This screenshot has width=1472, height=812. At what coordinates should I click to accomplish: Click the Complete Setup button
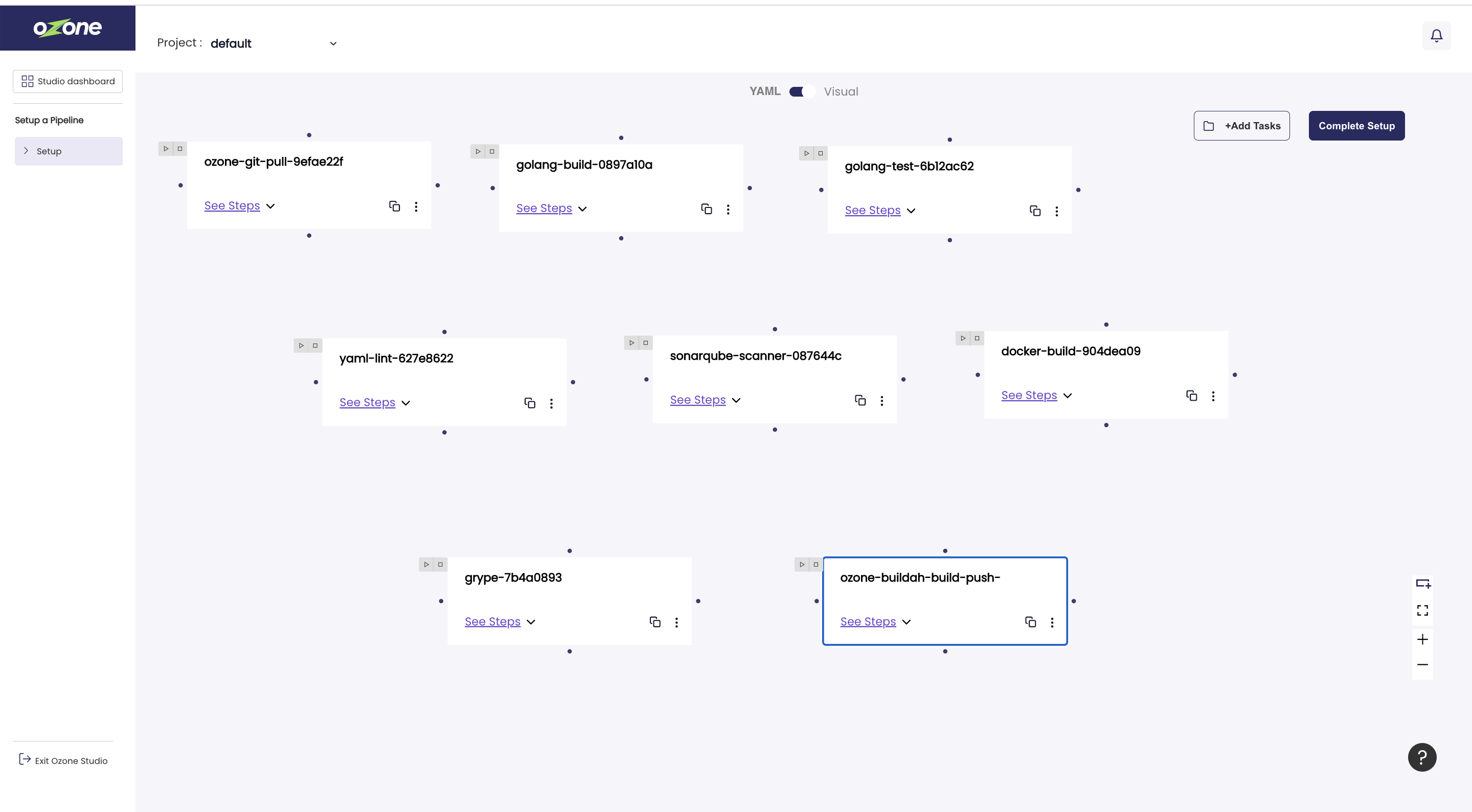(1356, 126)
